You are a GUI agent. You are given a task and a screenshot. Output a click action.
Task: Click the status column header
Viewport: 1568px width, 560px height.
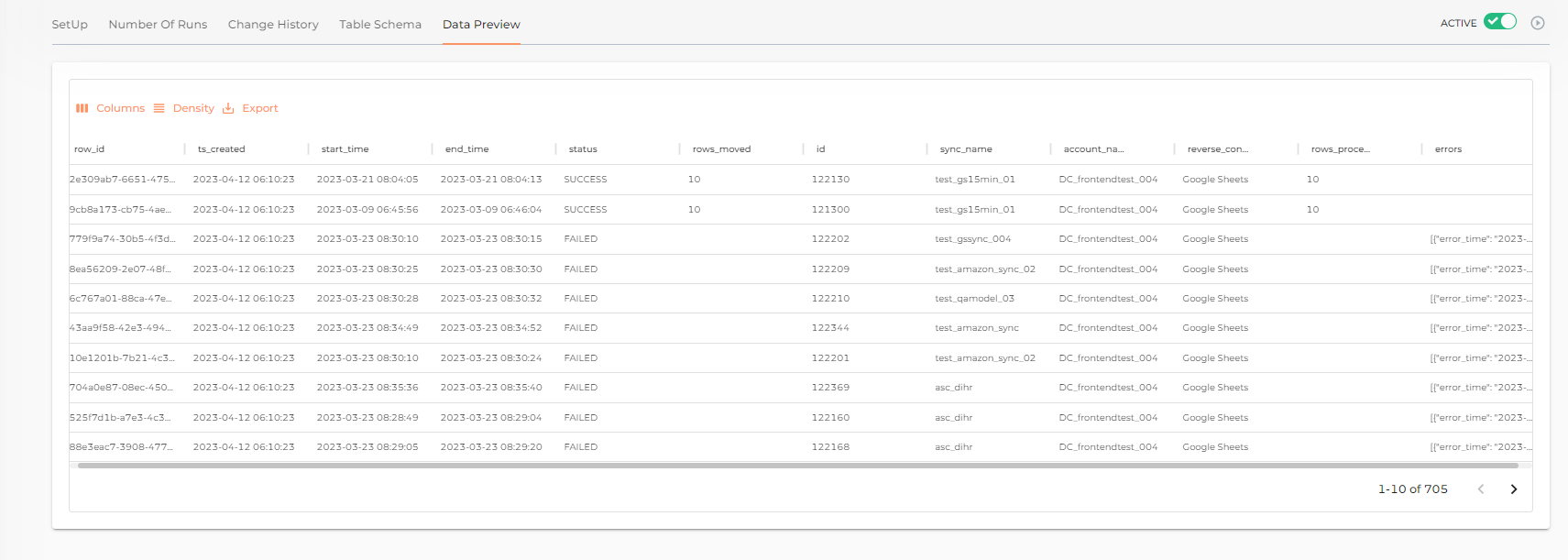click(x=583, y=149)
